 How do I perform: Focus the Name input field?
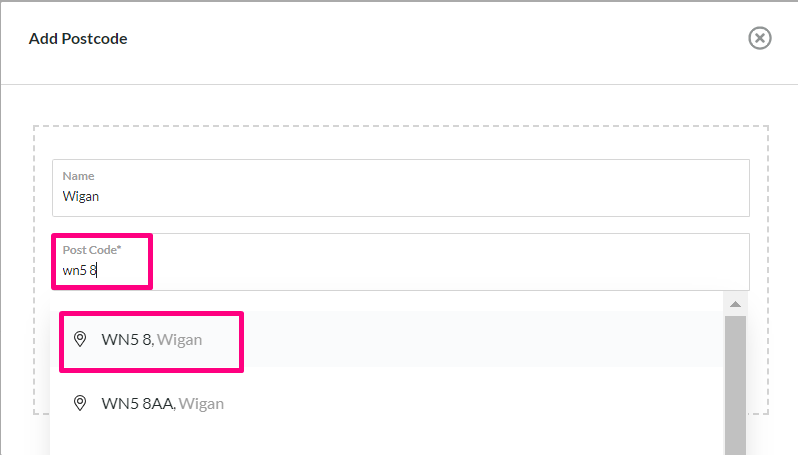click(x=401, y=188)
